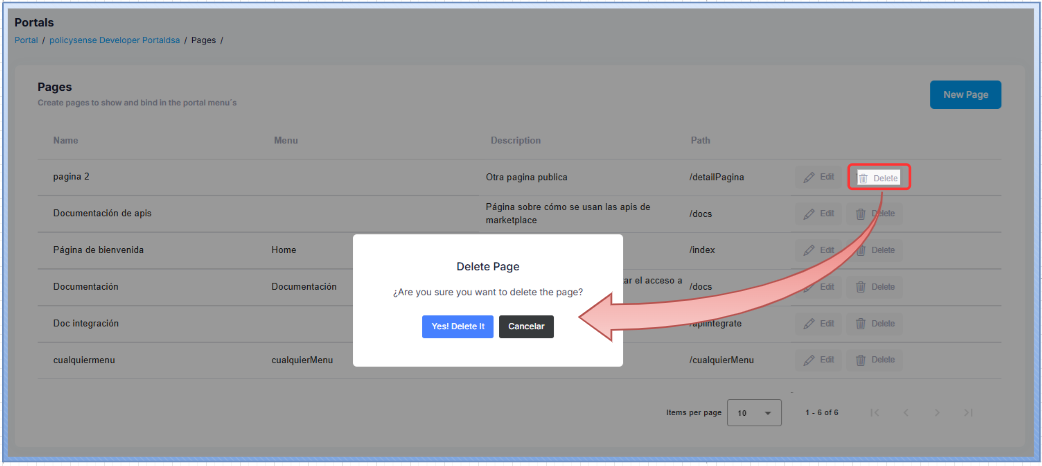
Task: Click the Delete trash icon for pagina 2
Action: pos(863,178)
